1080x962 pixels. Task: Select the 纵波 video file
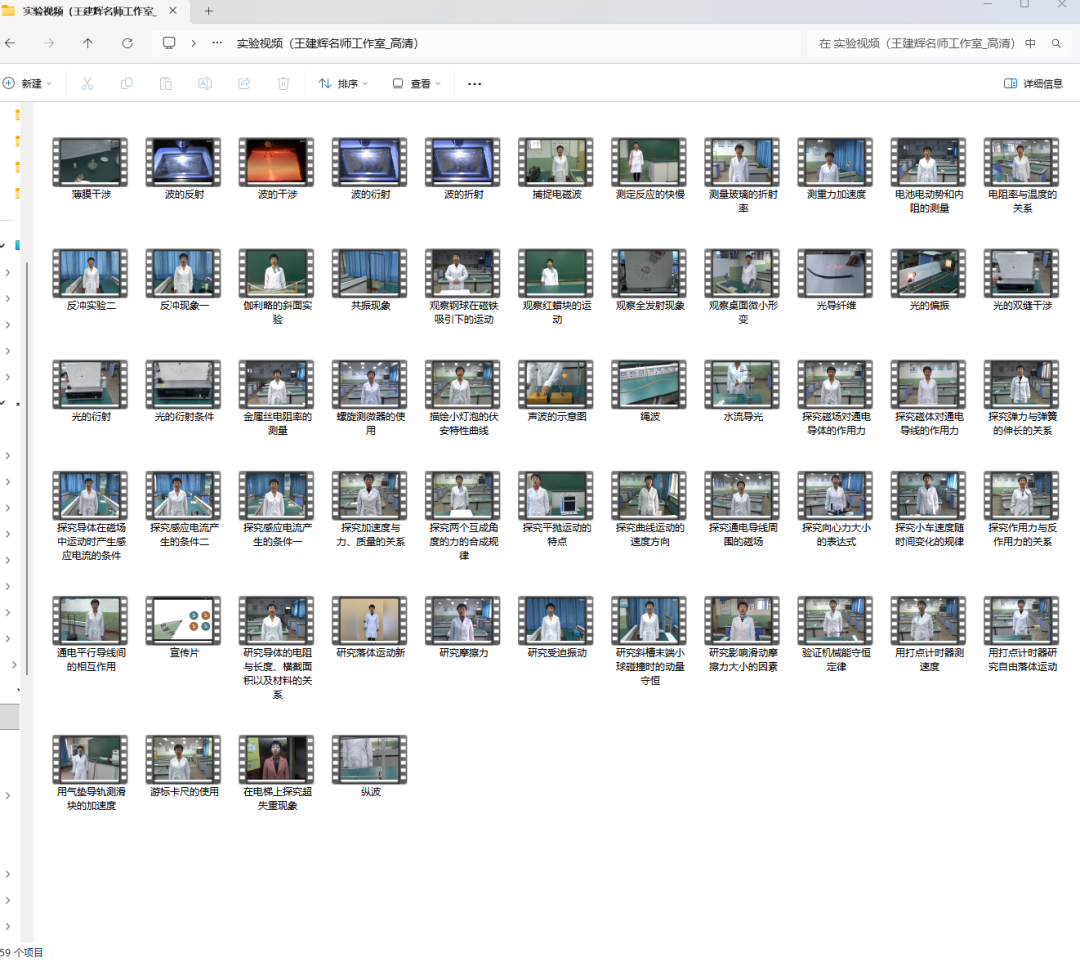tap(370, 760)
